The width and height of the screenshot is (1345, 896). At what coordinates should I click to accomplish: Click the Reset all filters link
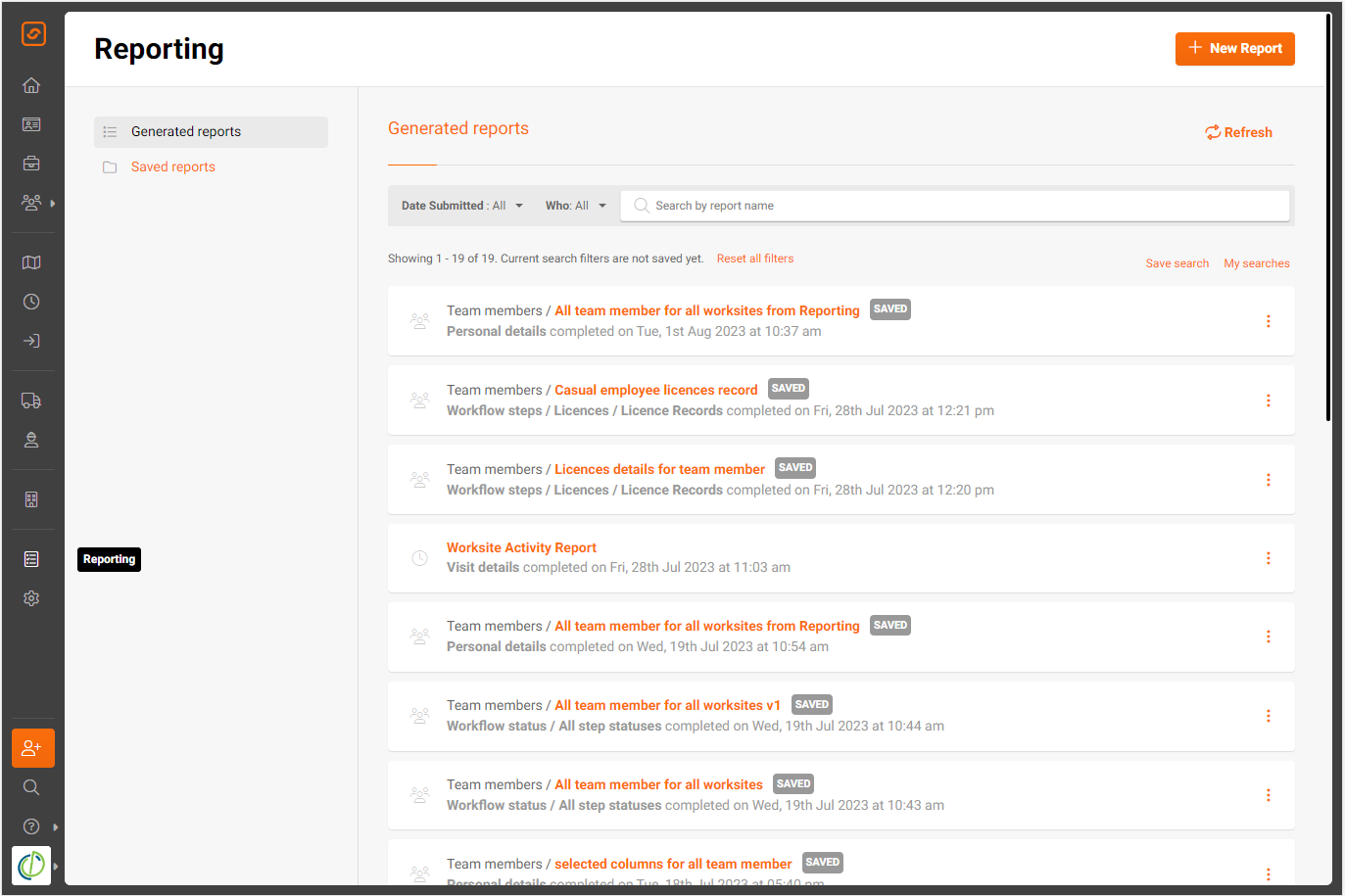click(x=755, y=259)
